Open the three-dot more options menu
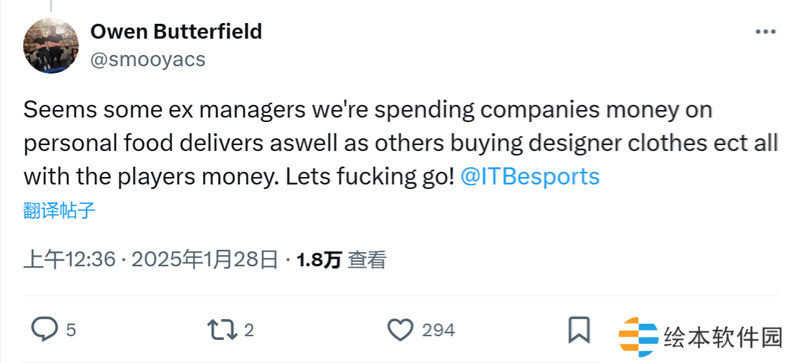This screenshot has width=800, height=363. point(766,32)
